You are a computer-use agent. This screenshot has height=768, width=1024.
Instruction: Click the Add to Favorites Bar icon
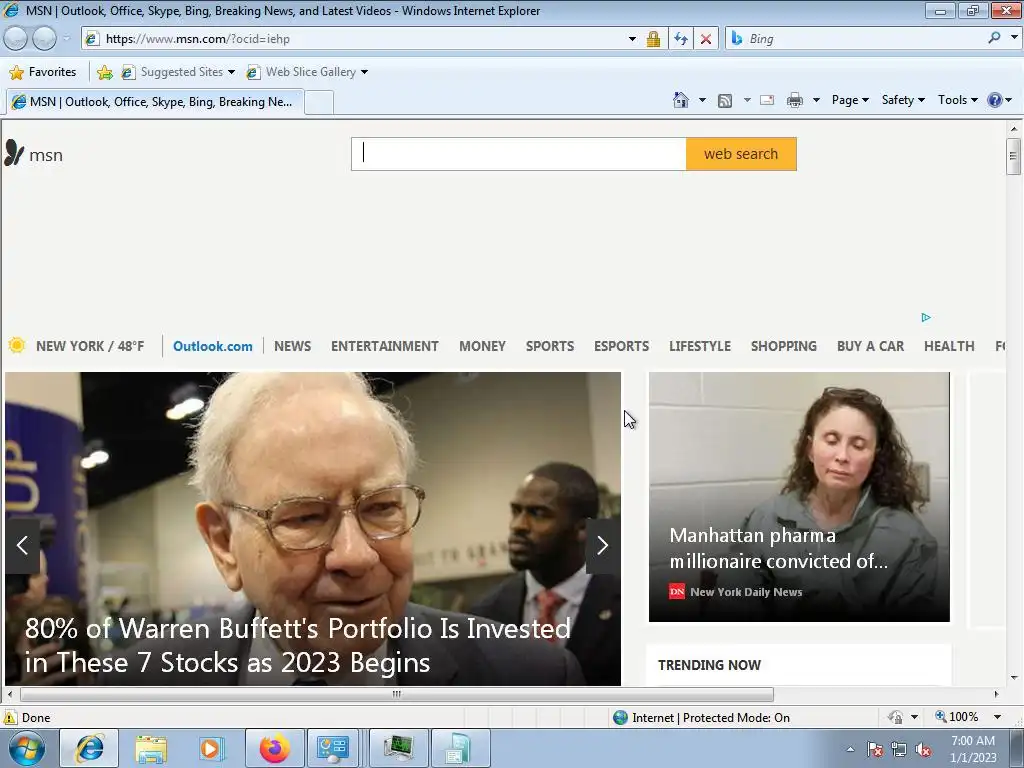104,72
